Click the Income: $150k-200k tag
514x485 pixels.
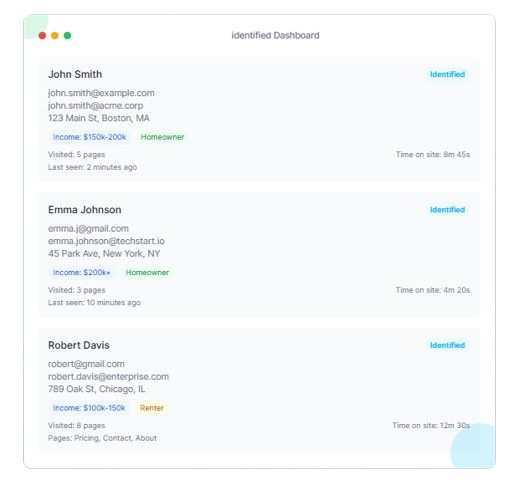coord(89,137)
